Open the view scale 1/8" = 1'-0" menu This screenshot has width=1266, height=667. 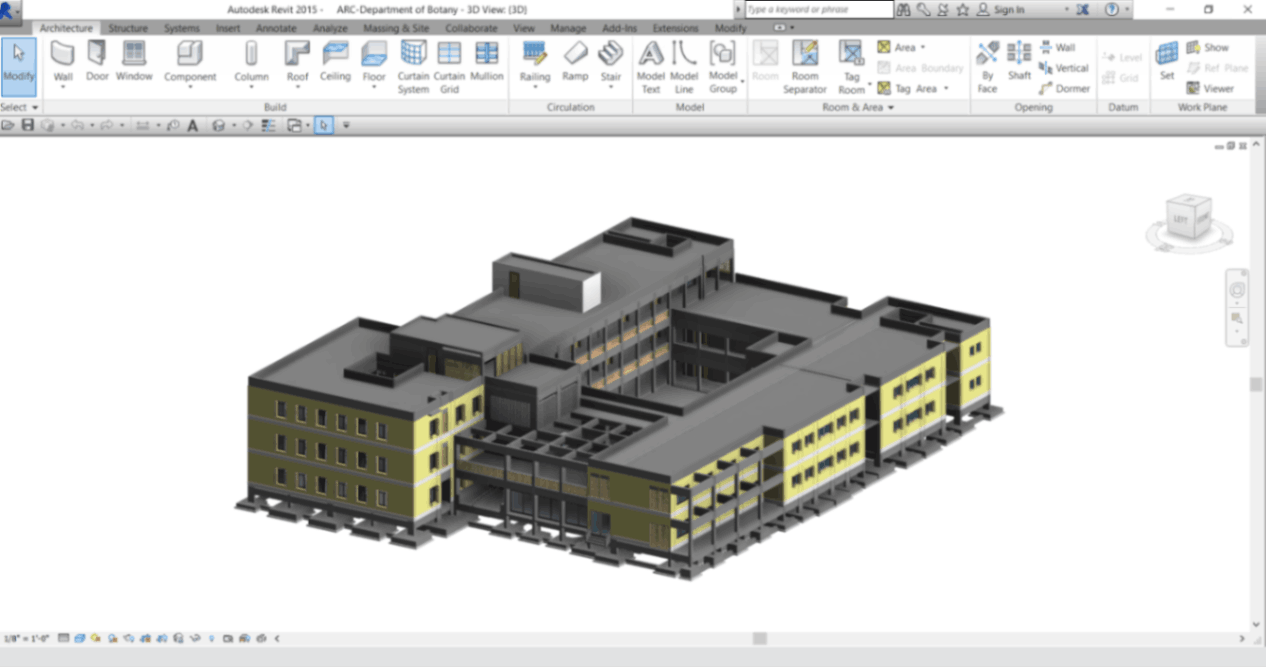tap(26, 638)
